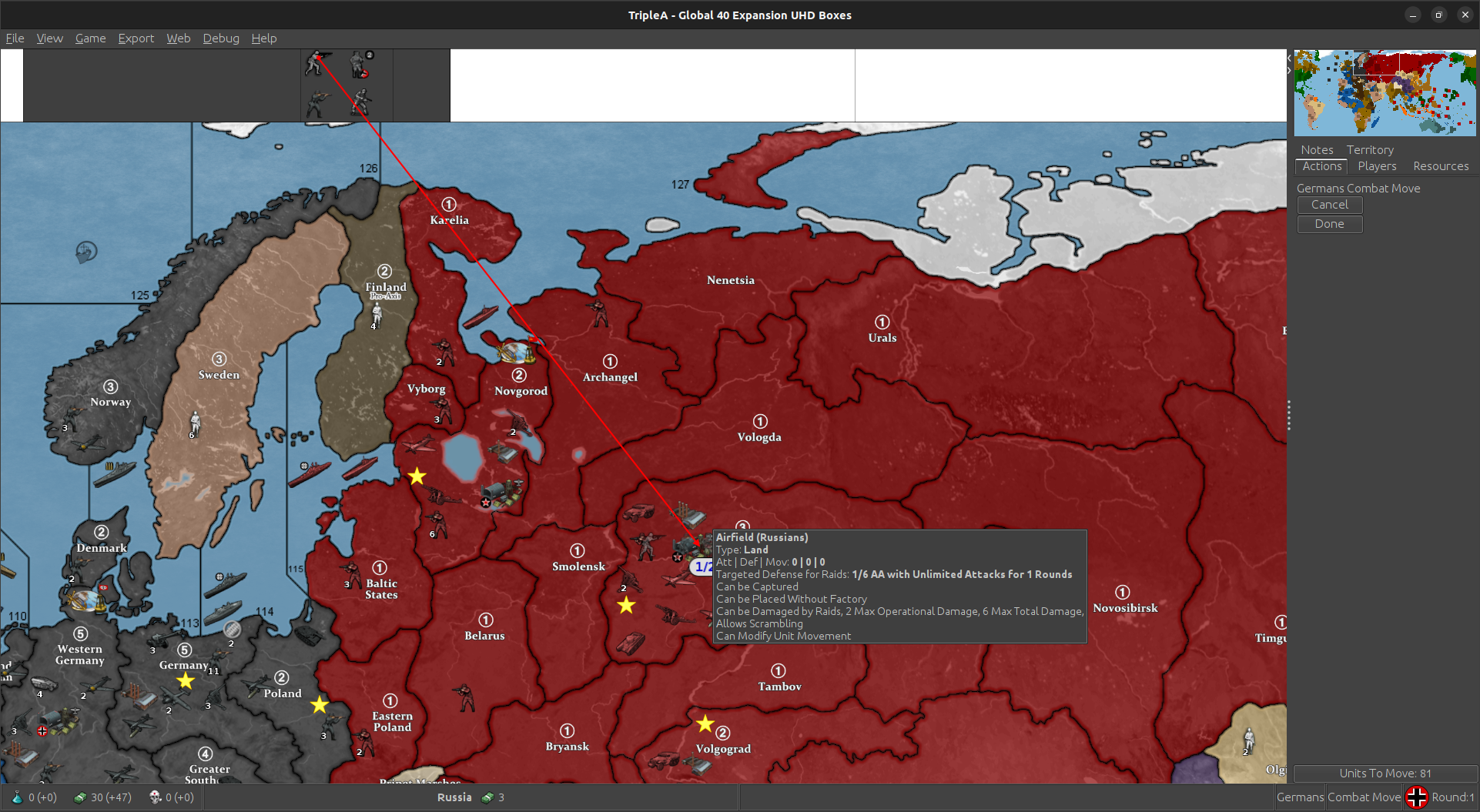Click the Vologda territory label

(x=759, y=437)
